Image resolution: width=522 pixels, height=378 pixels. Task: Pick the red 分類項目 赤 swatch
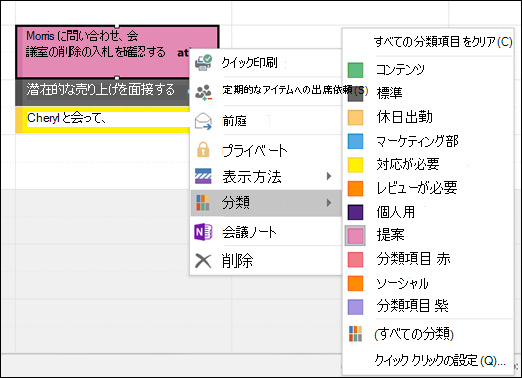355,259
